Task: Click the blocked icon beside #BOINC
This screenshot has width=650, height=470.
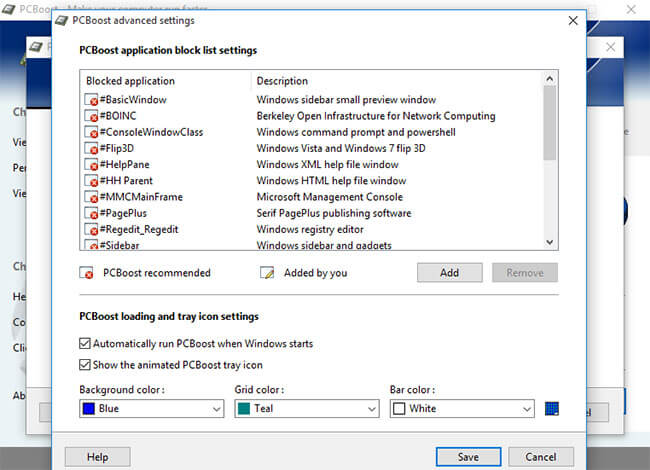Action: [x=91, y=116]
